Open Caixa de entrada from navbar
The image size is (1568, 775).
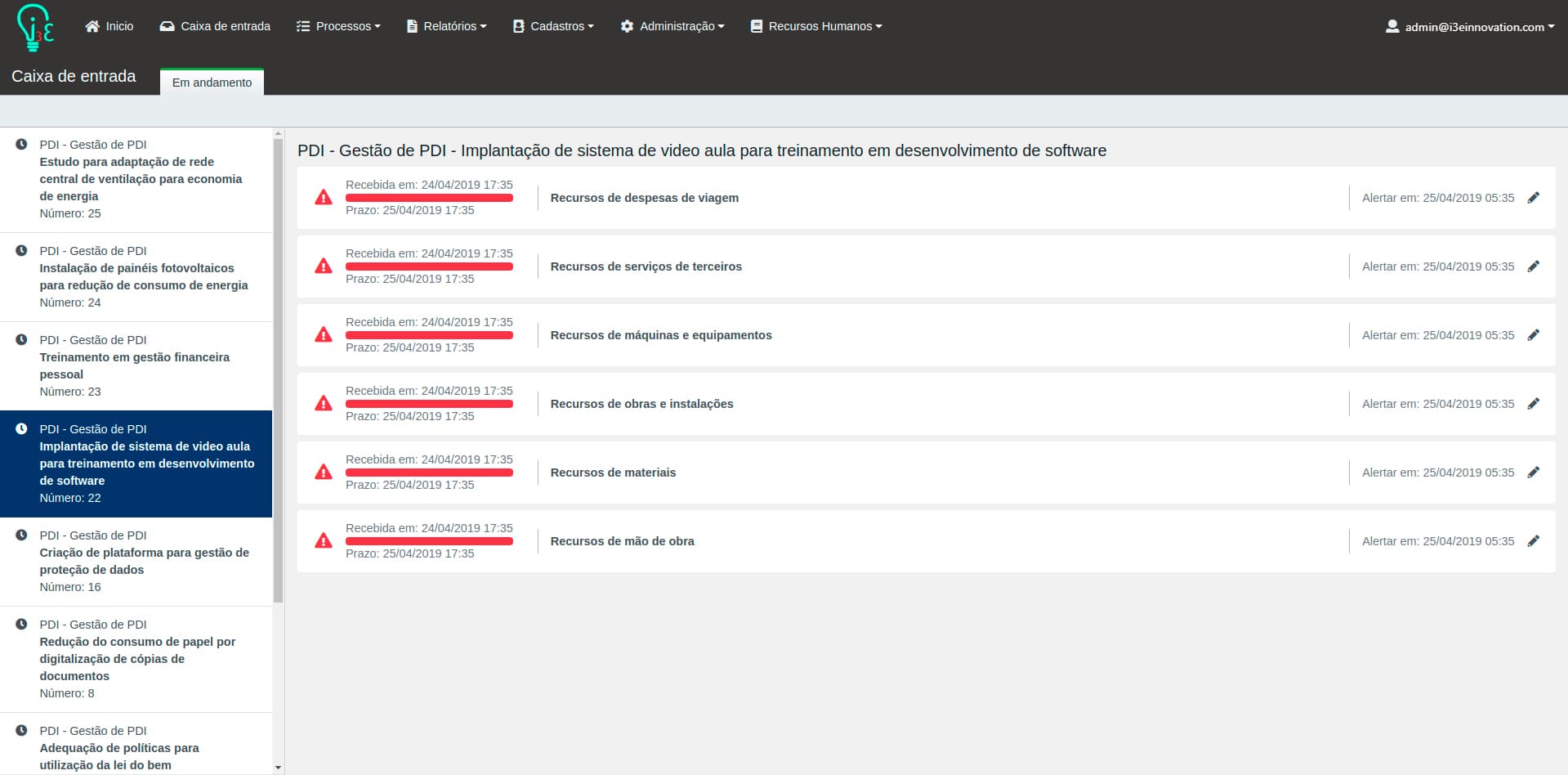(x=215, y=26)
